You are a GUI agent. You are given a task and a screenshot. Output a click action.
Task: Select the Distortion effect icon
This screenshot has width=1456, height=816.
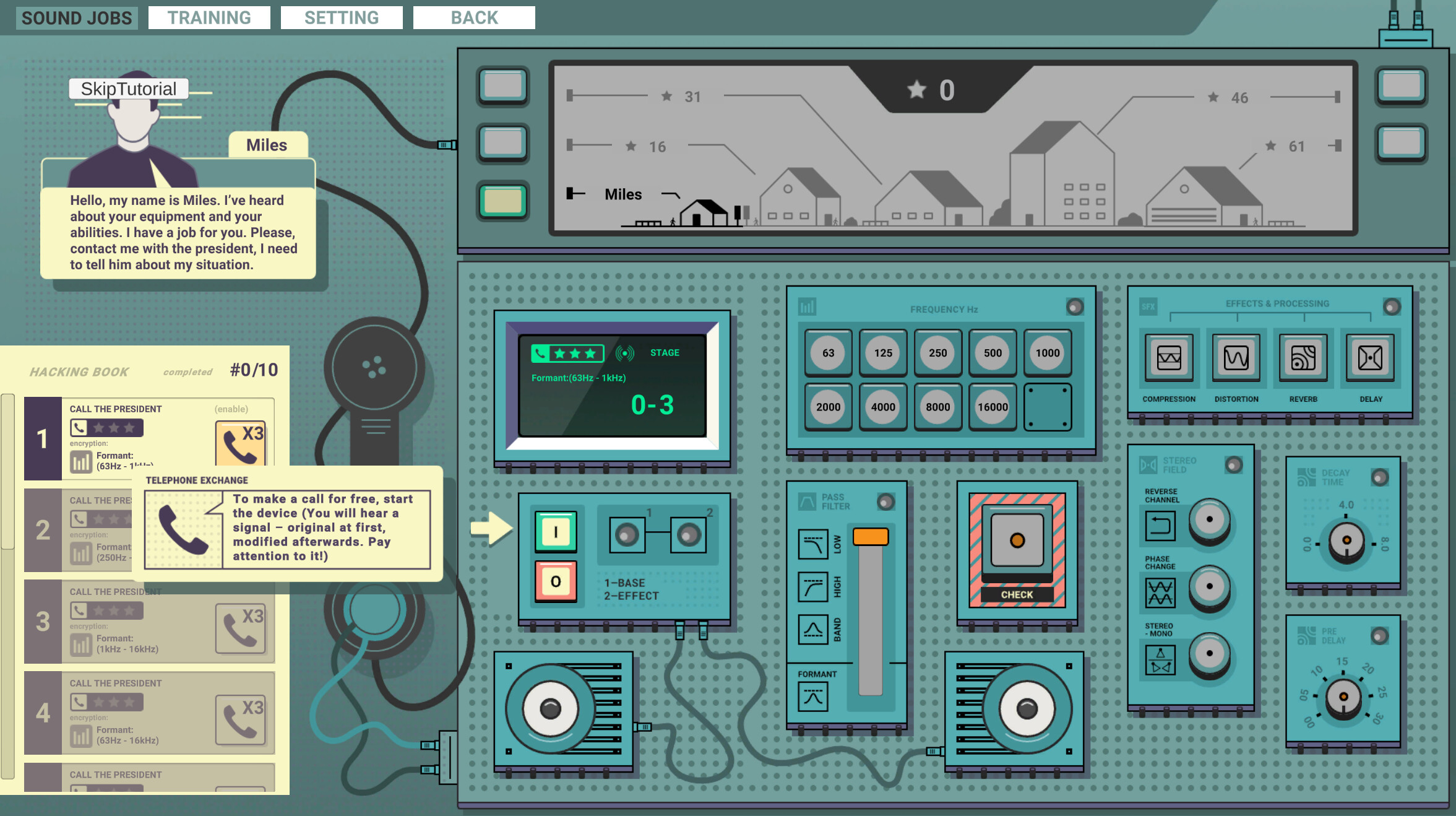(1236, 357)
